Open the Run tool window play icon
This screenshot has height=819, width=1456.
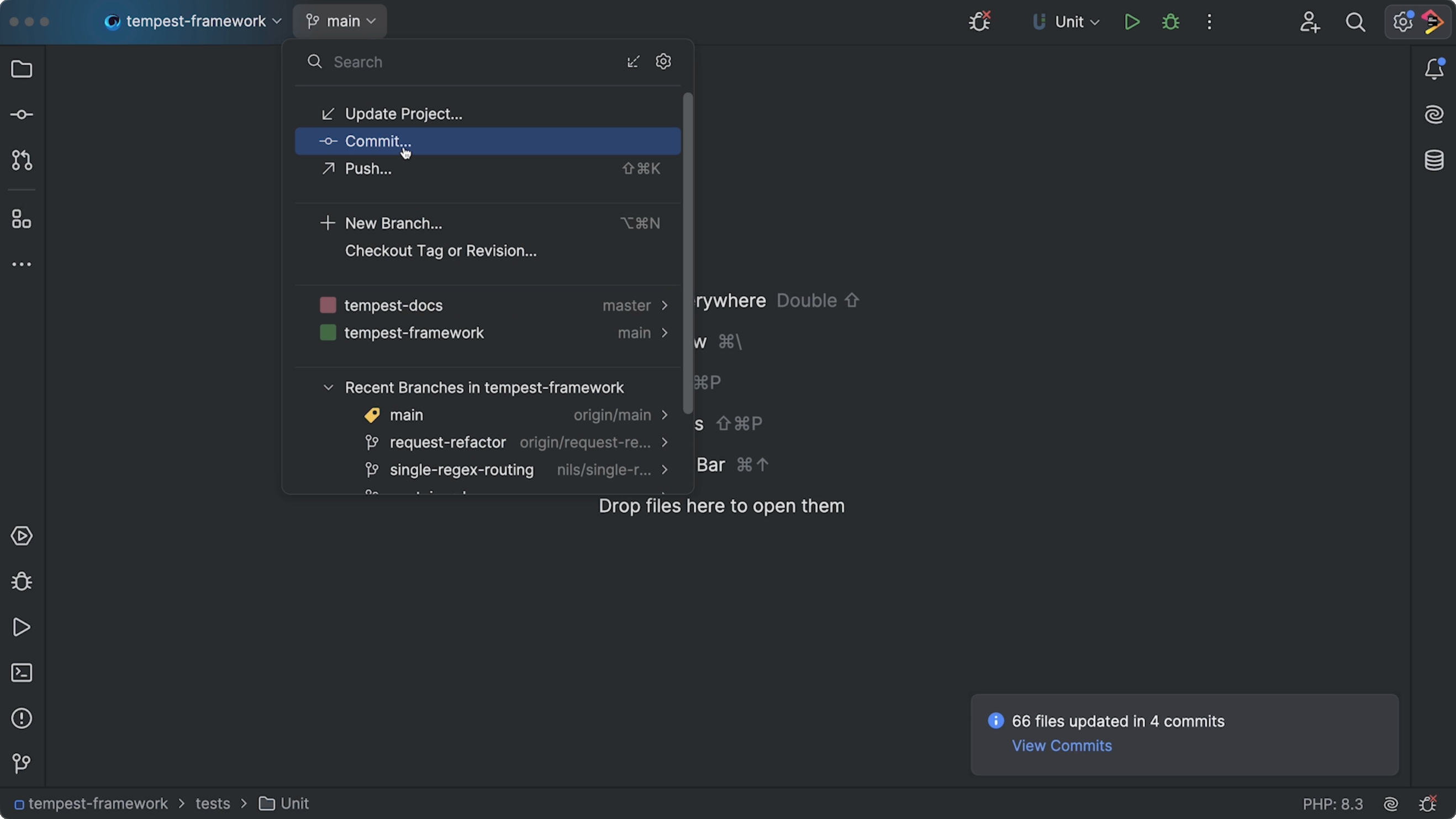pyautogui.click(x=22, y=627)
